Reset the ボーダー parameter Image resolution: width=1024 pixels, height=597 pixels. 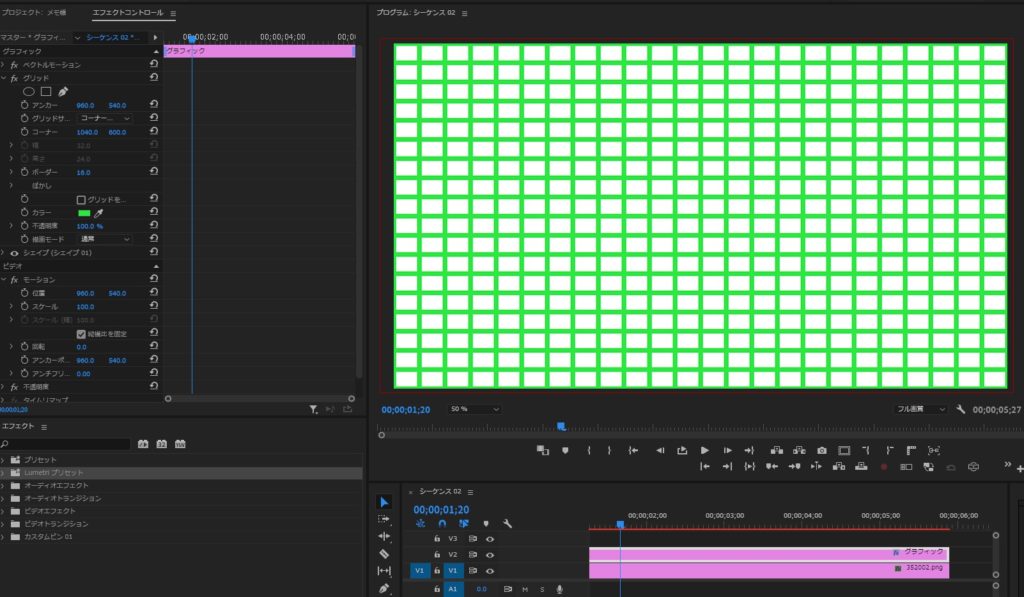[153, 172]
